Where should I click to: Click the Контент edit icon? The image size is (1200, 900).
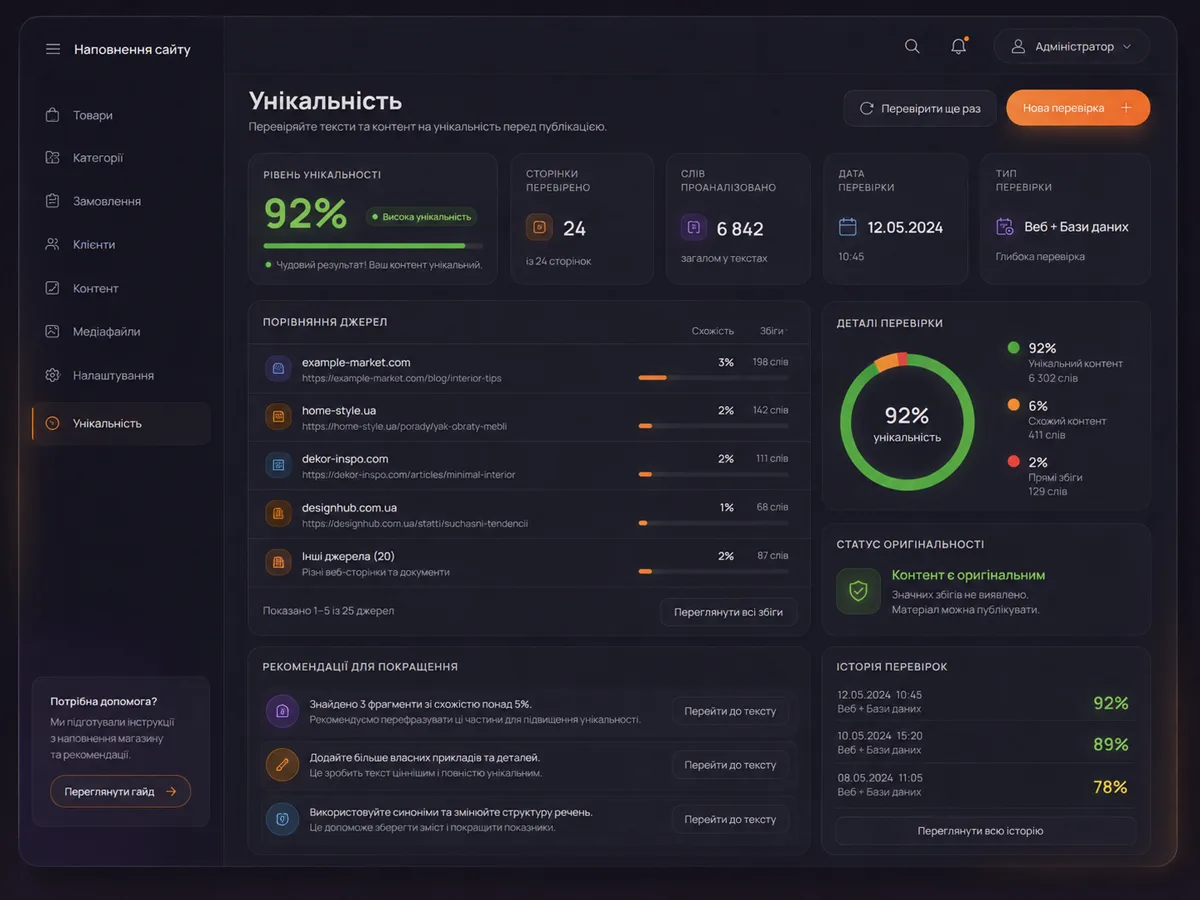pos(53,288)
